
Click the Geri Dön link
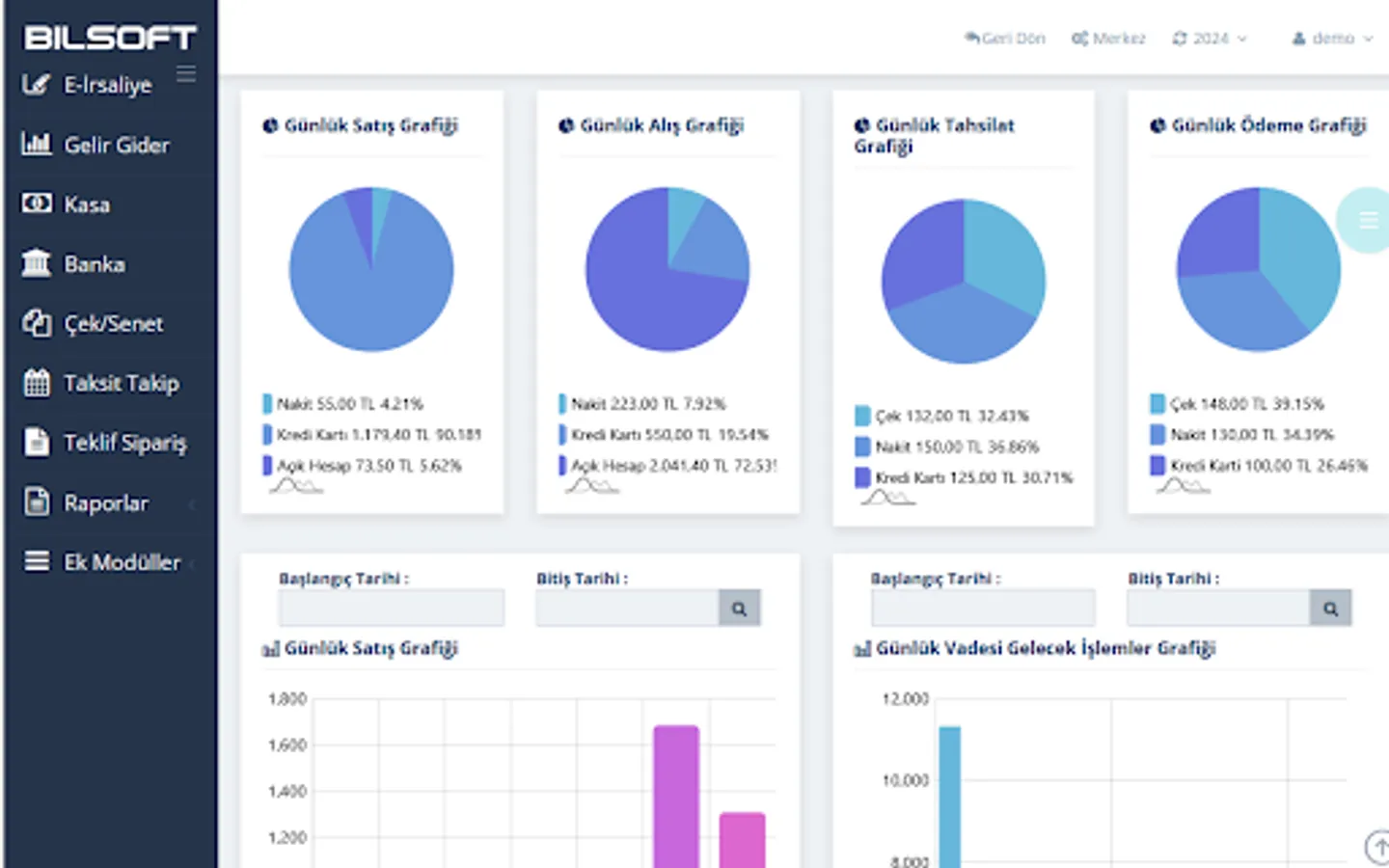[x=1005, y=39]
